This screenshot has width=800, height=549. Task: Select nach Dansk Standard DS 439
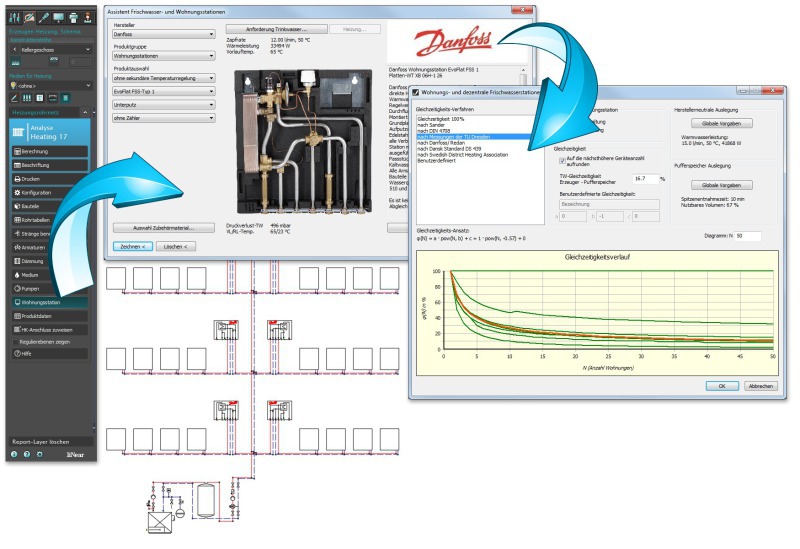449,149
